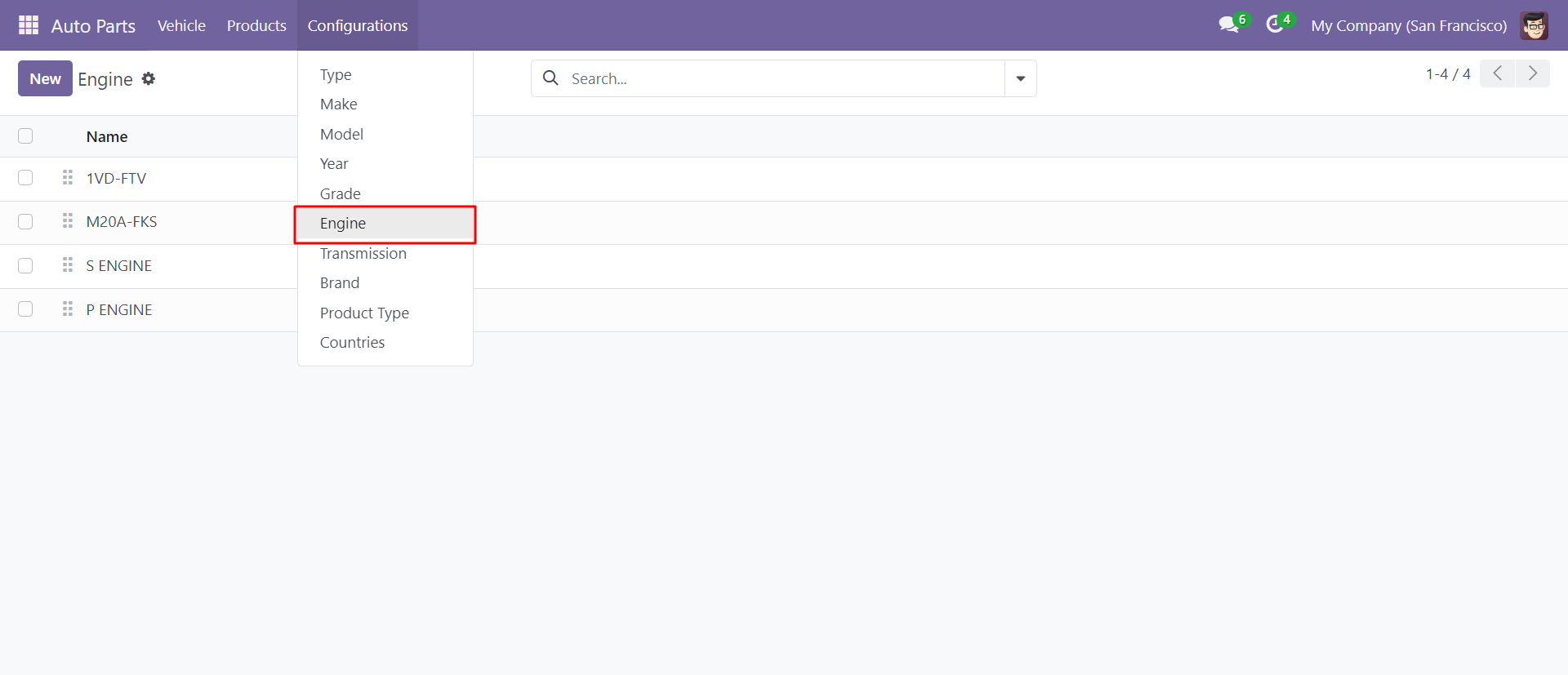
Task: Open the S ENGINE record
Action: [119, 266]
